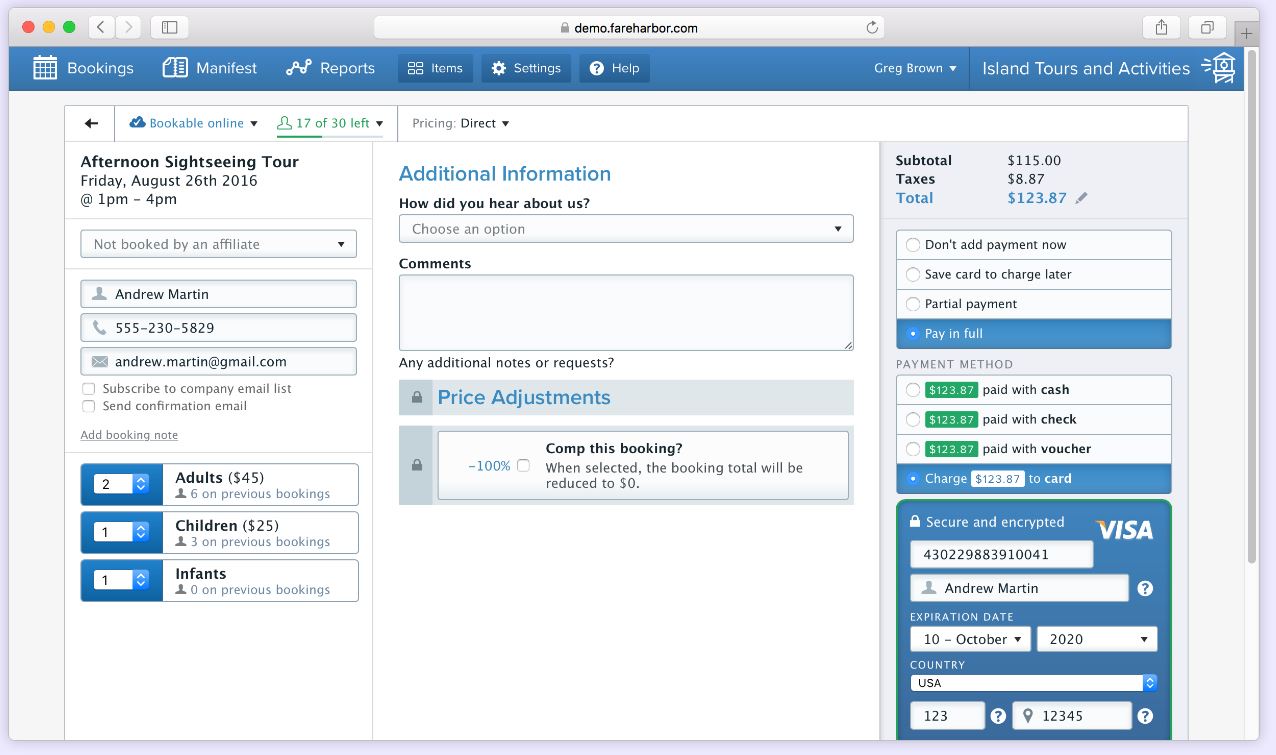Click the Add booking note link

point(129,435)
